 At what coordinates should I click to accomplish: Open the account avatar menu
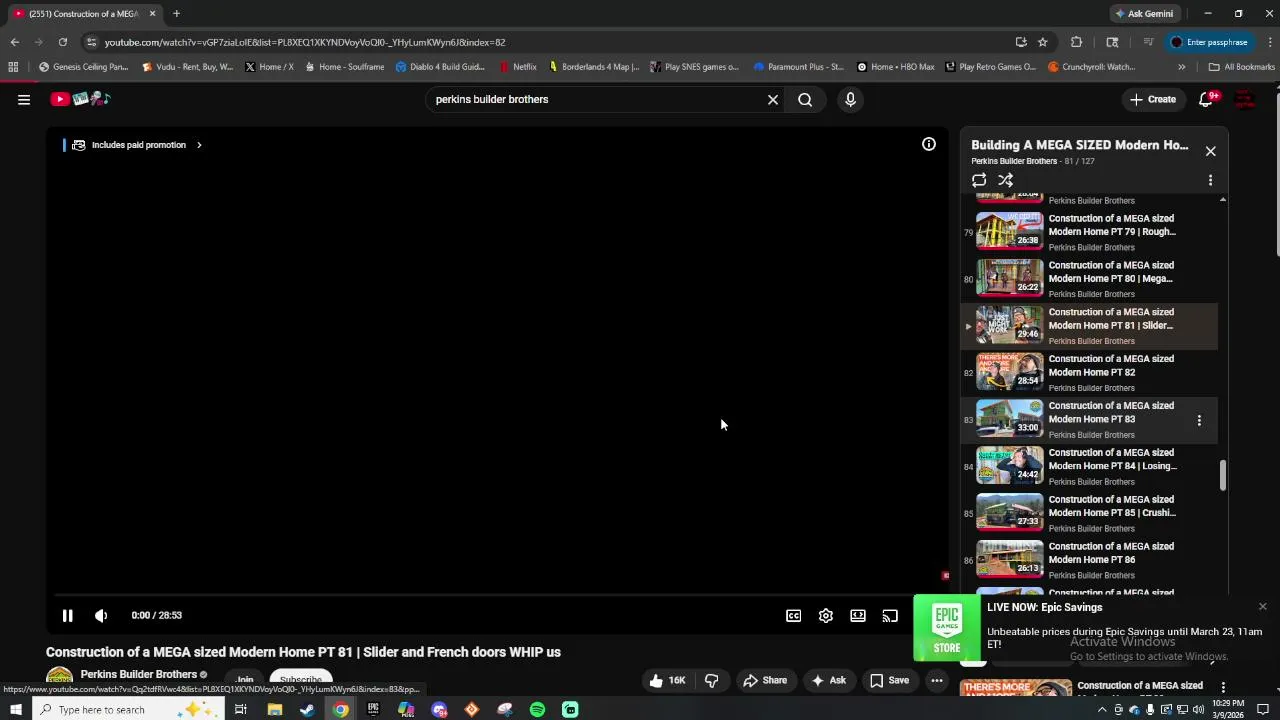click(1245, 99)
